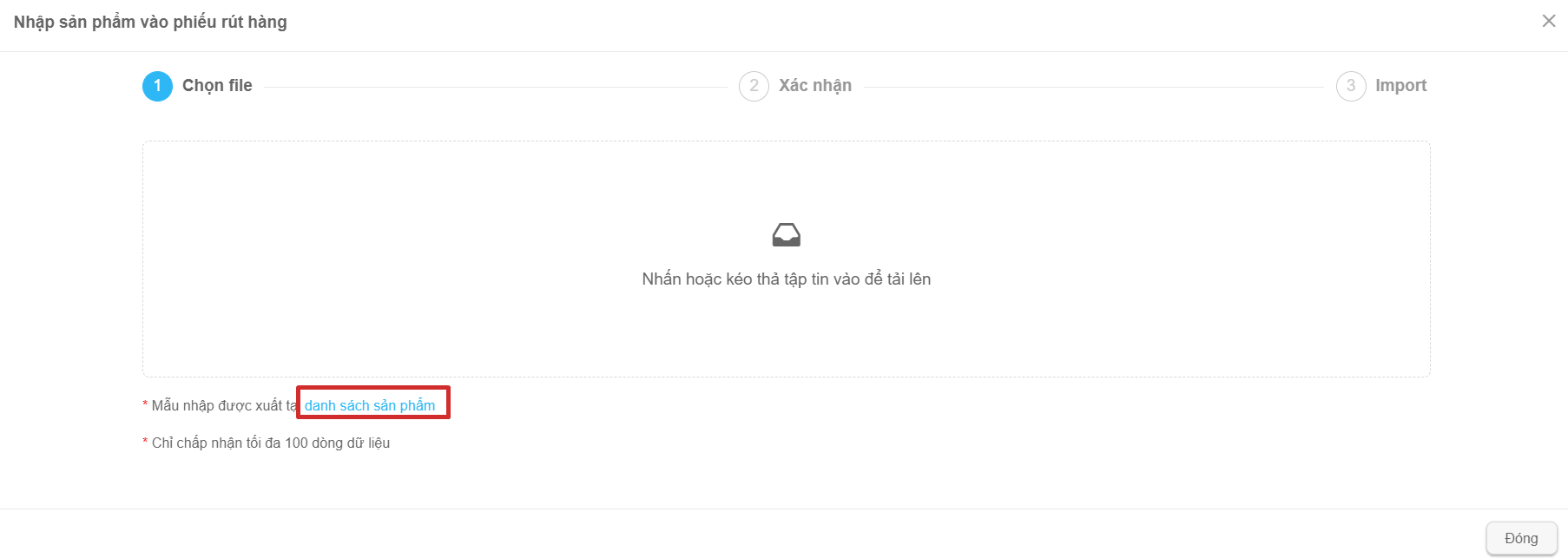1568x558 pixels.
Task: Click the "Chỉ chấp nhận tối đa 100 dòng" note
Action: 271,443
